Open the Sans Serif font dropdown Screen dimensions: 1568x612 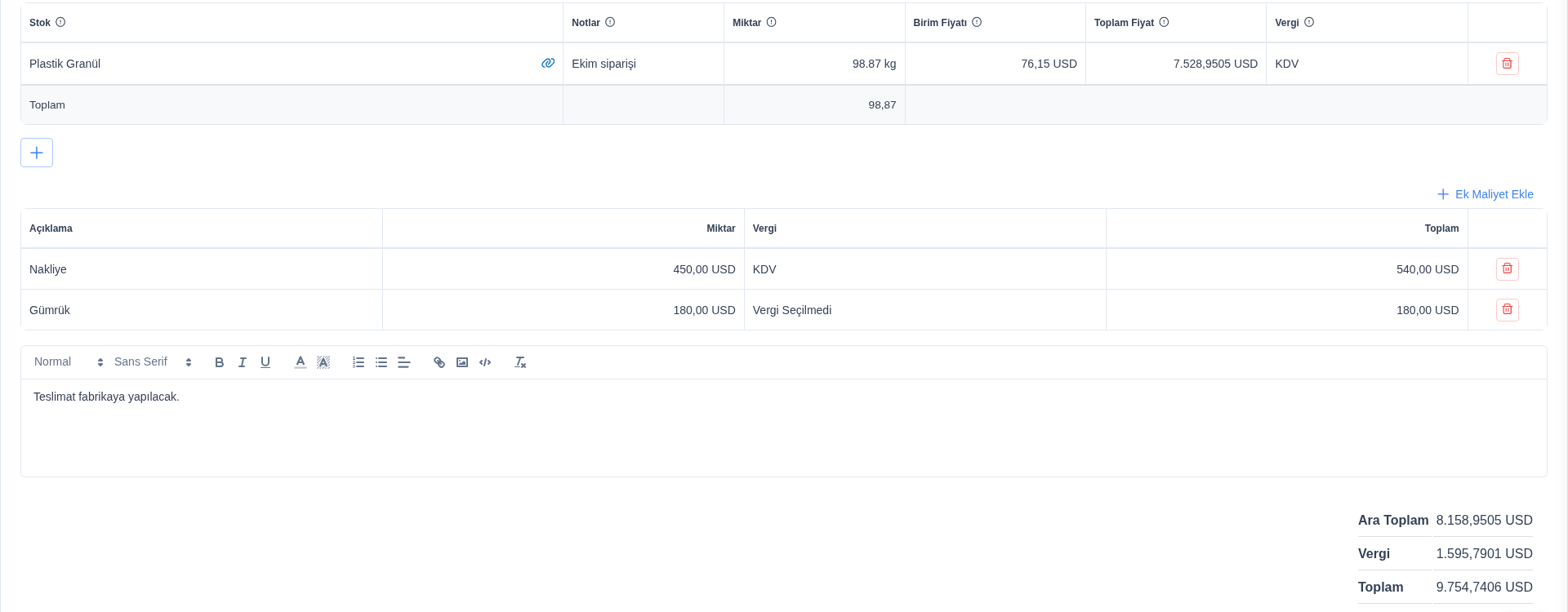coord(153,362)
